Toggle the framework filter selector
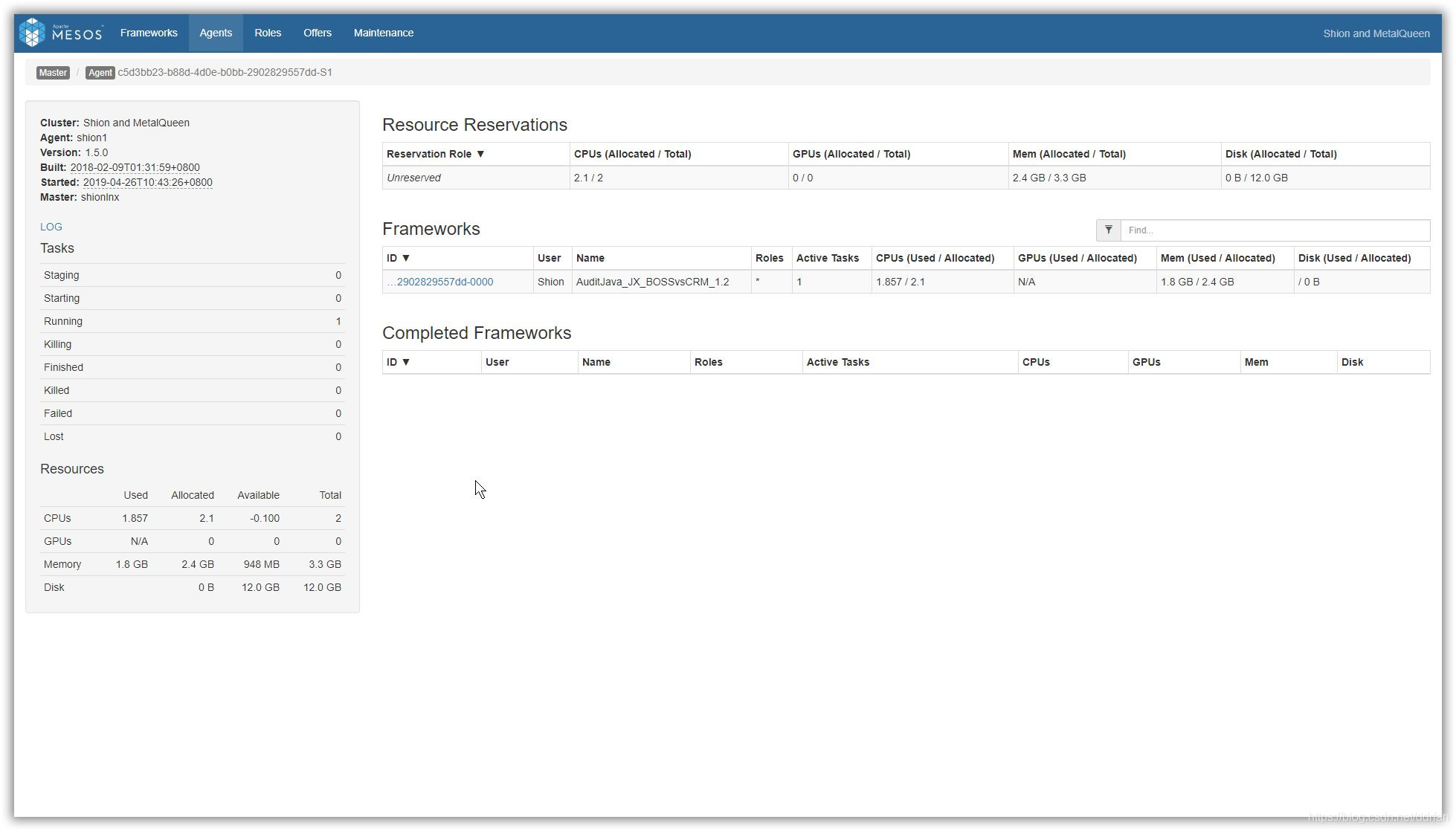 (x=1109, y=230)
